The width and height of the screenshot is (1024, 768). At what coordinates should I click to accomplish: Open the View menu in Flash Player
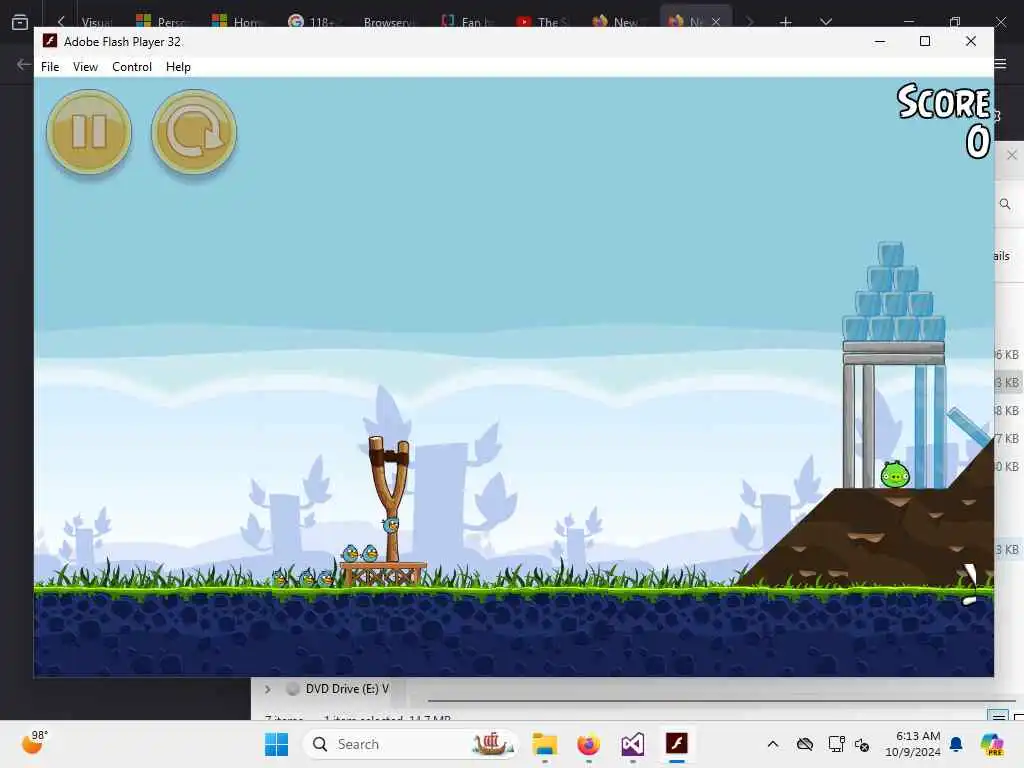pos(85,67)
